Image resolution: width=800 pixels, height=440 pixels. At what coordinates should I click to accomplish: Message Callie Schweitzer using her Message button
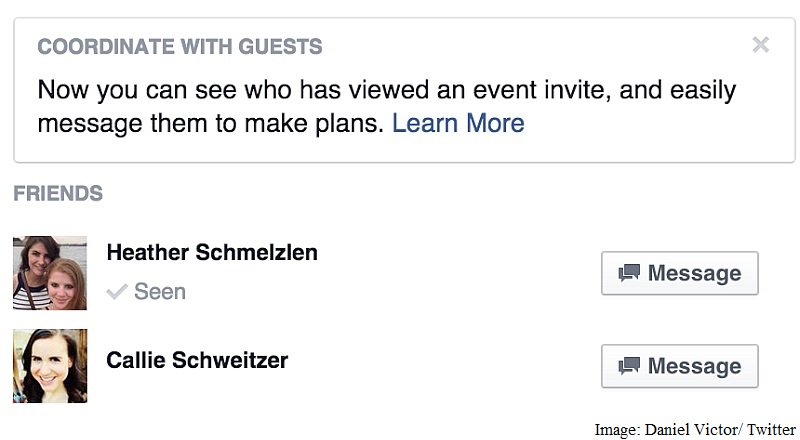pyautogui.click(x=680, y=366)
